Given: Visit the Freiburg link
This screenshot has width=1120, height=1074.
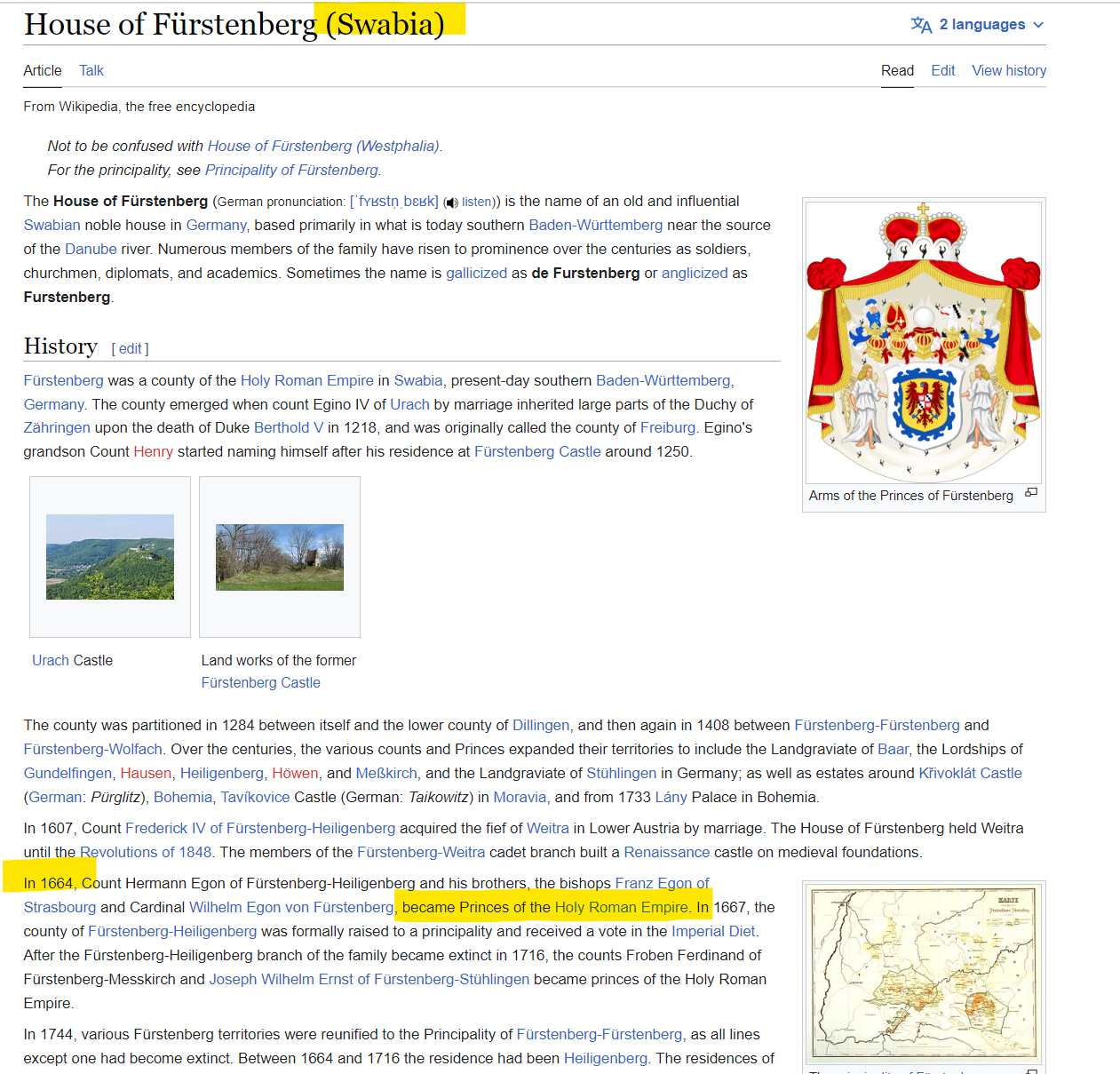Looking at the screenshot, I should click(668, 427).
